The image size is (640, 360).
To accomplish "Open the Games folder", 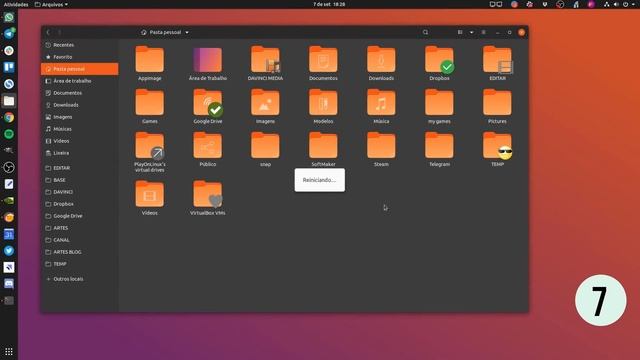I will [149, 106].
